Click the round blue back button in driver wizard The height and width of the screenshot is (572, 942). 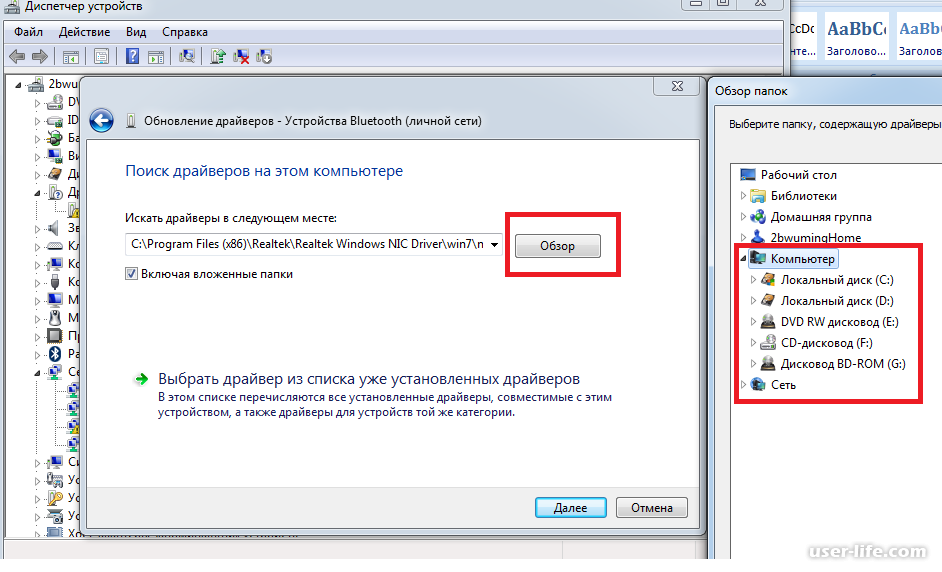coord(102,121)
